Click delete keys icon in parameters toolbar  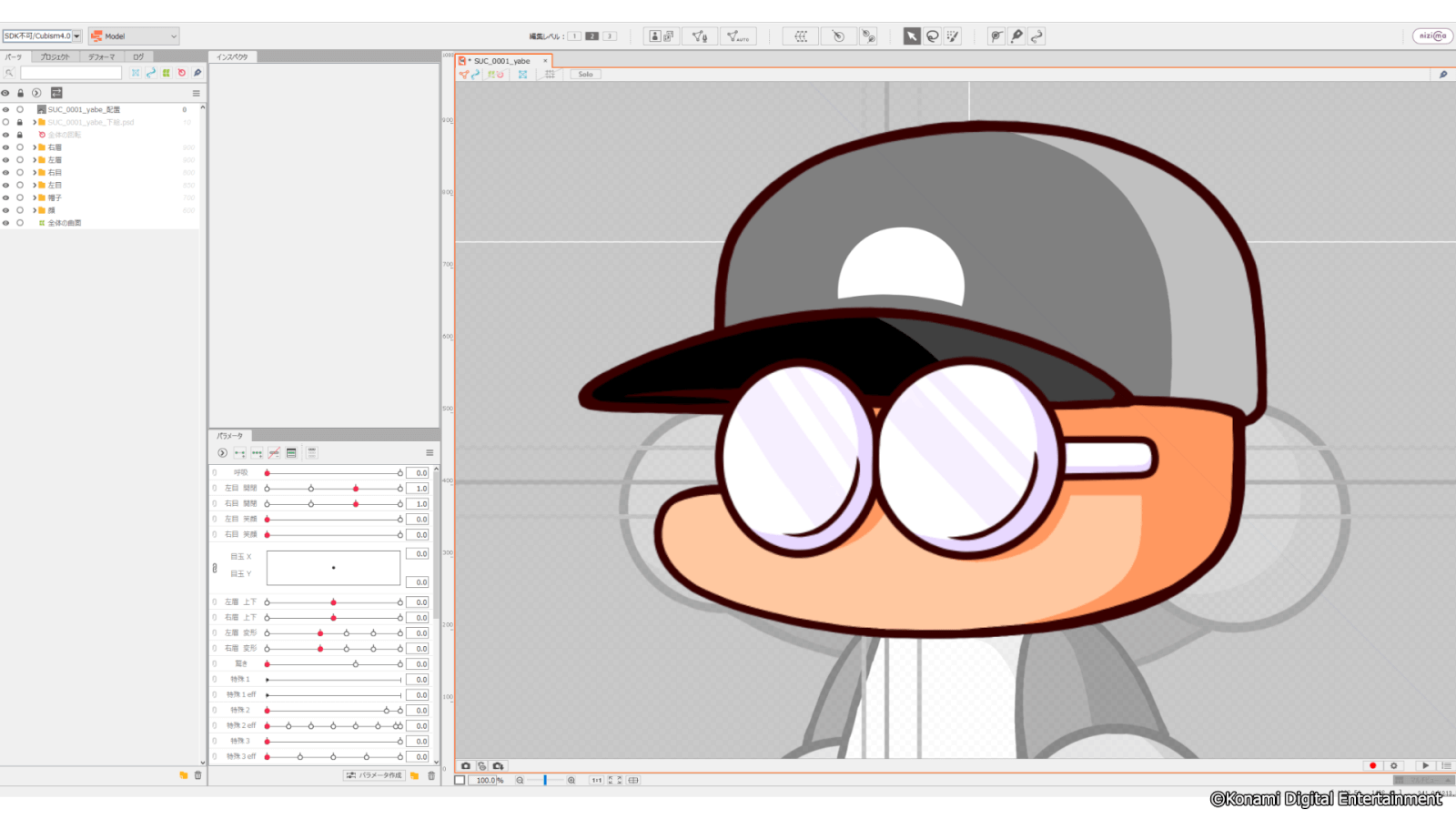coord(274,452)
